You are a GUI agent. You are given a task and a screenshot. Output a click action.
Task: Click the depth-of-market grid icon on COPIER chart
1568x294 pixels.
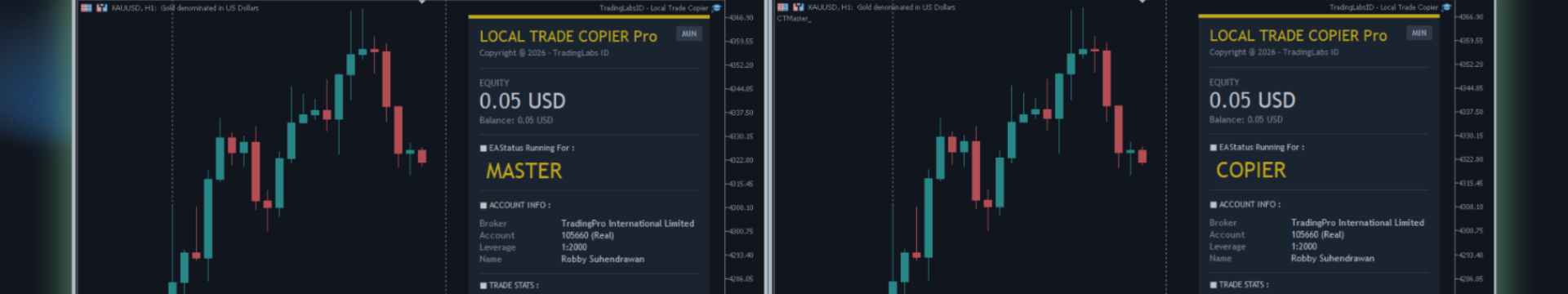[x=783, y=7]
